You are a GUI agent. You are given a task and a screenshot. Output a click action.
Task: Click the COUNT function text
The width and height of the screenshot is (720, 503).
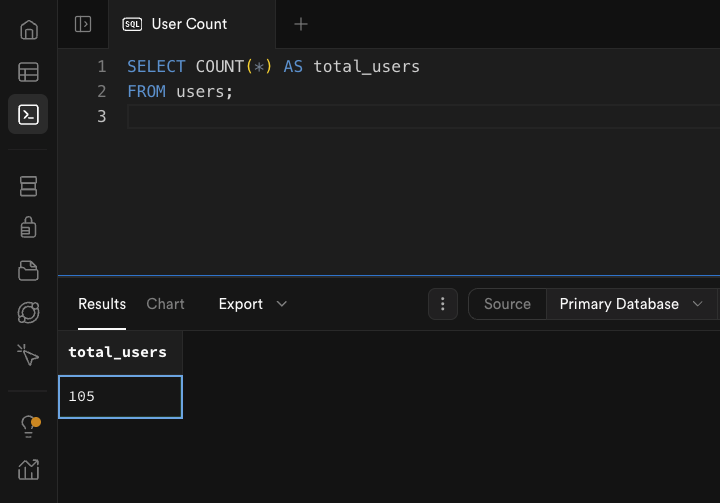coord(219,67)
